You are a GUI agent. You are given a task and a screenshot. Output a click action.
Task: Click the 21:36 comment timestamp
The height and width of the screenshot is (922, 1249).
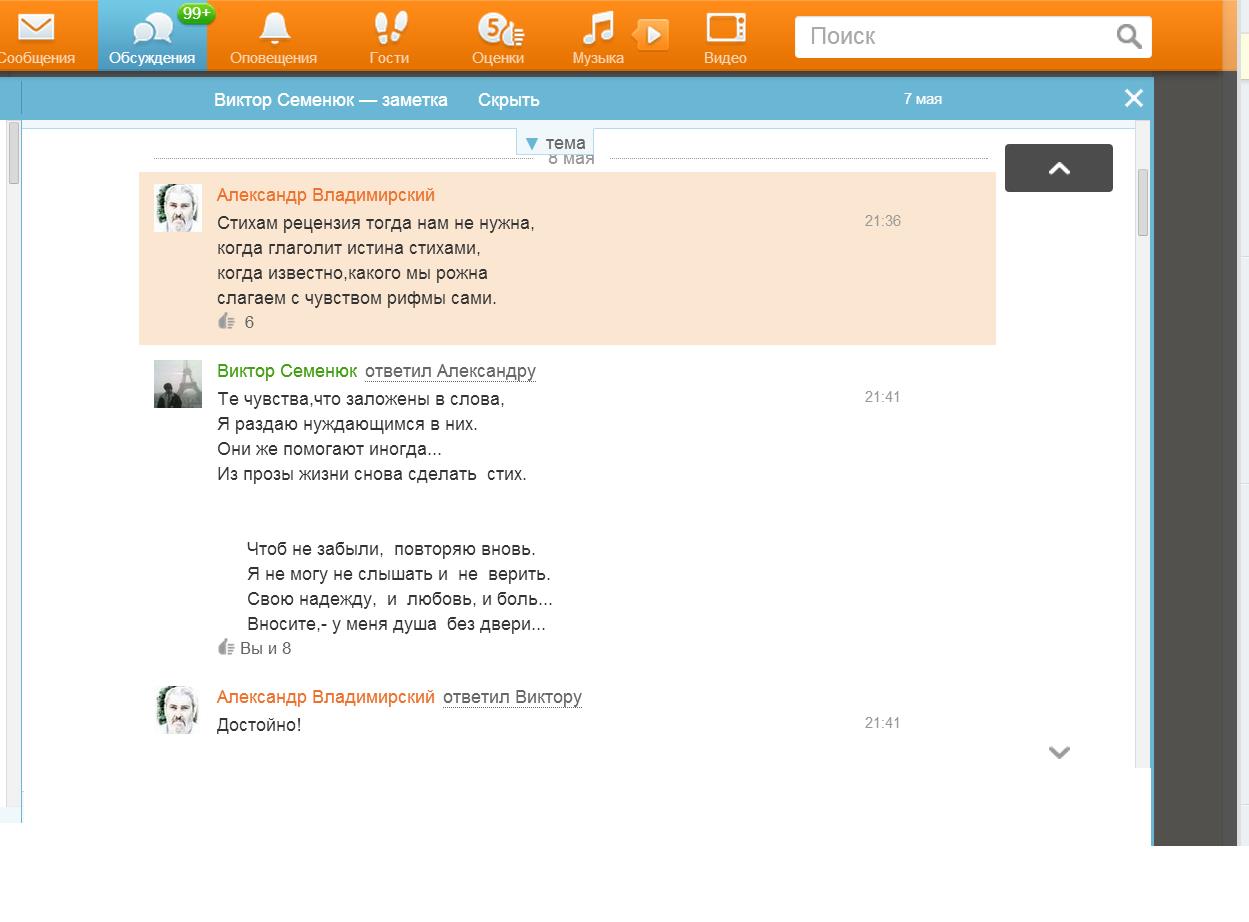click(x=883, y=221)
